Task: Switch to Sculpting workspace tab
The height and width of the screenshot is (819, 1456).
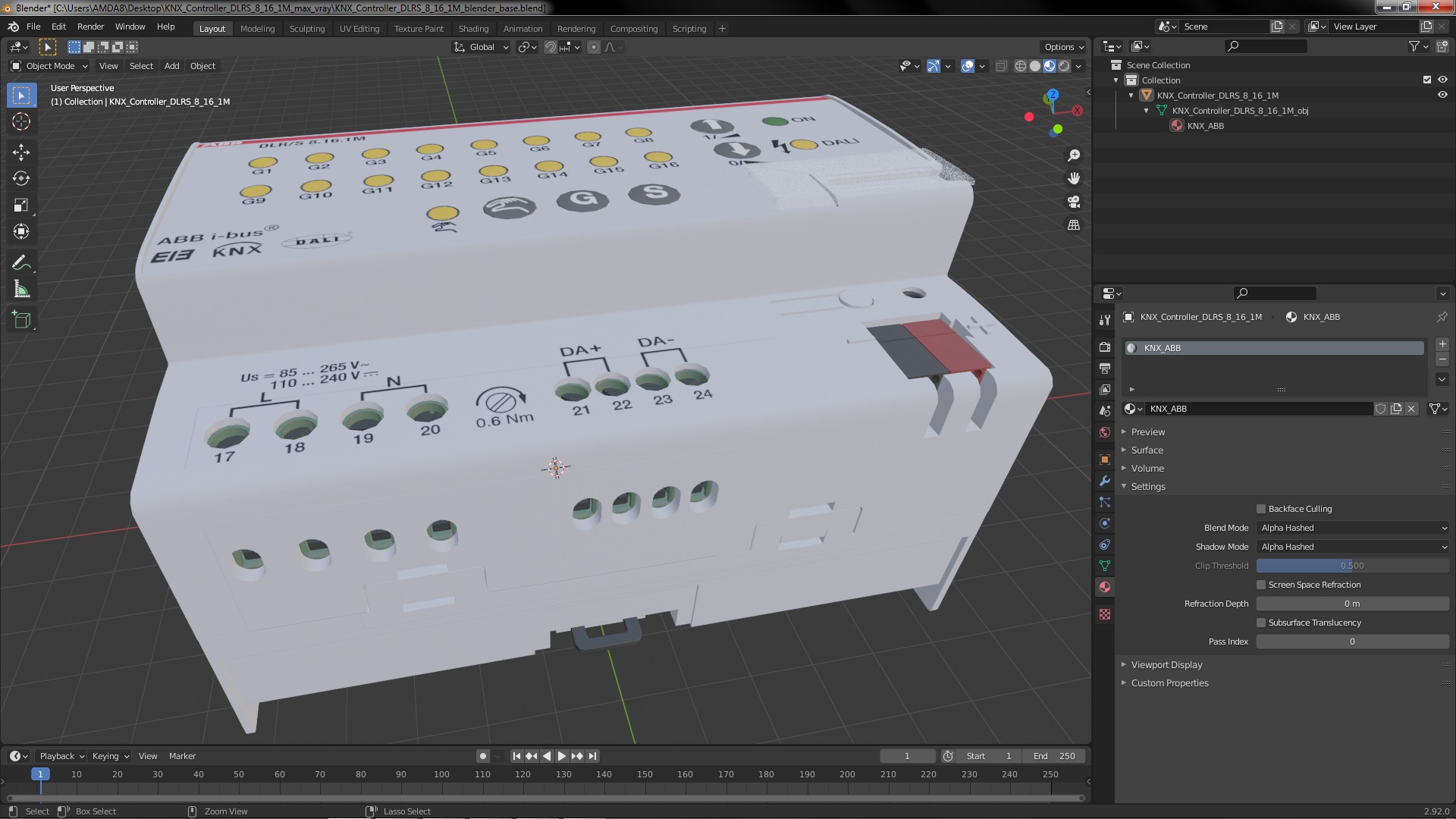Action: point(306,29)
